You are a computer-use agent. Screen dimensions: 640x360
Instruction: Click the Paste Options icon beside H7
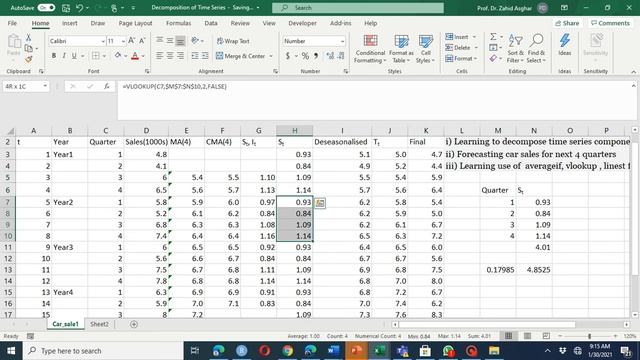(x=320, y=202)
